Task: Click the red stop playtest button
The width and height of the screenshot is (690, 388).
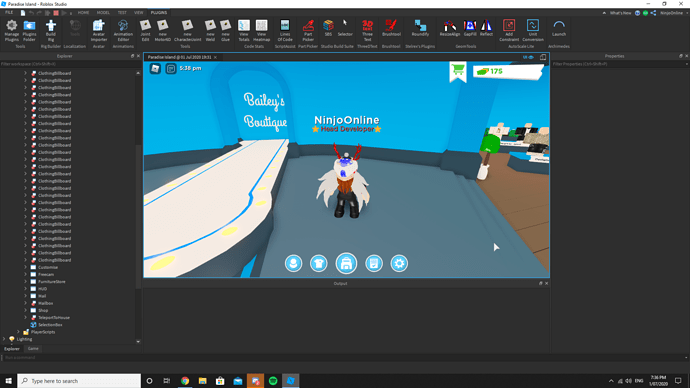Action: (56, 13)
